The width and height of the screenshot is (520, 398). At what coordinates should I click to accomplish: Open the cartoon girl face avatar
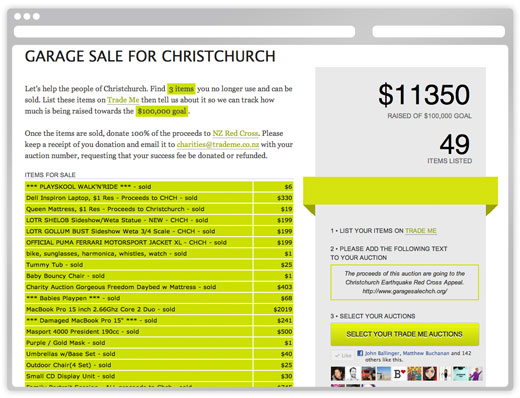coord(430,374)
